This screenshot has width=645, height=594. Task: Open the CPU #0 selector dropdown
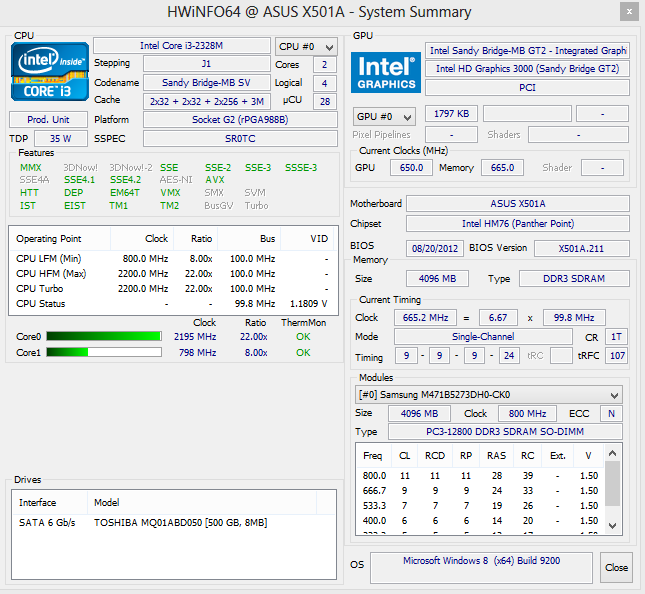click(x=306, y=47)
